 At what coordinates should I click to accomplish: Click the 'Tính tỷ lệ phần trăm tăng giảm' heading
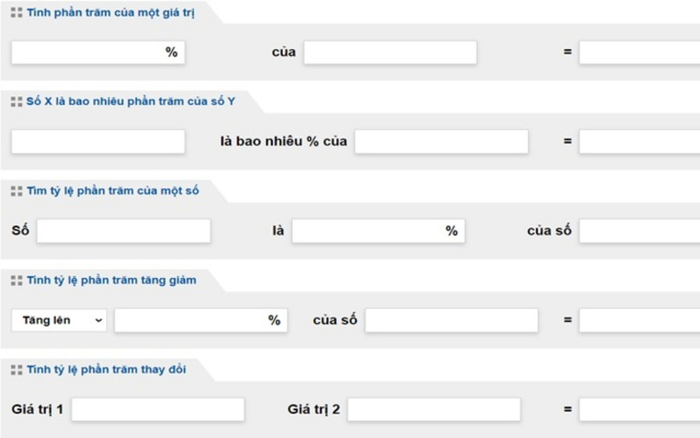[x=111, y=280]
